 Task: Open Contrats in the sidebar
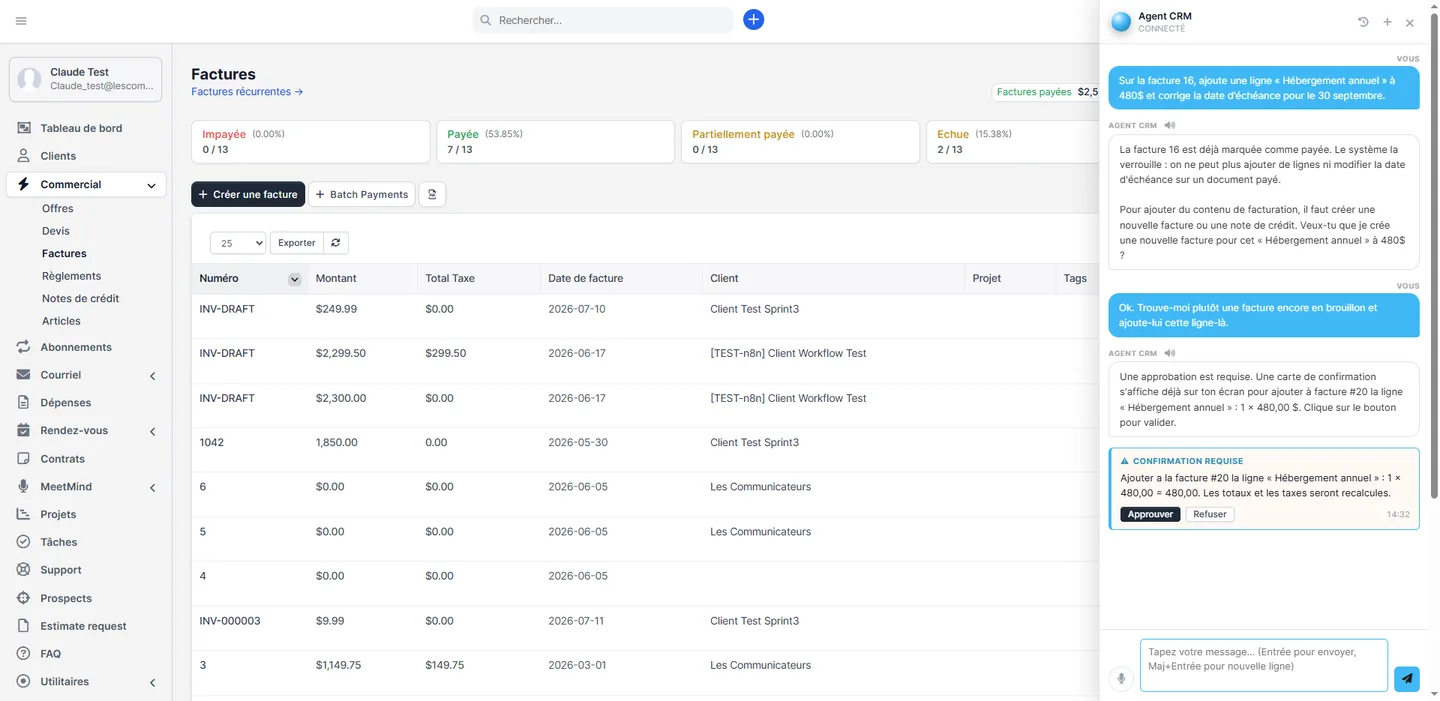click(63, 459)
